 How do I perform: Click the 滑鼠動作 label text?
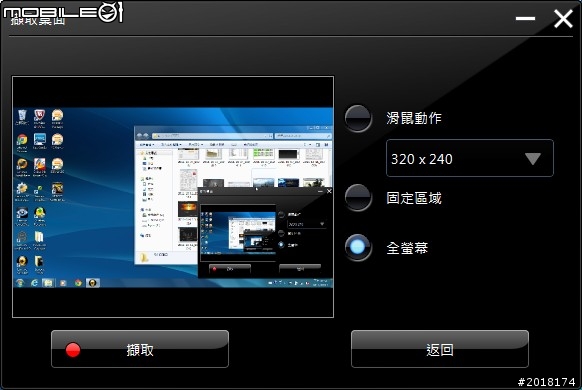414,118
